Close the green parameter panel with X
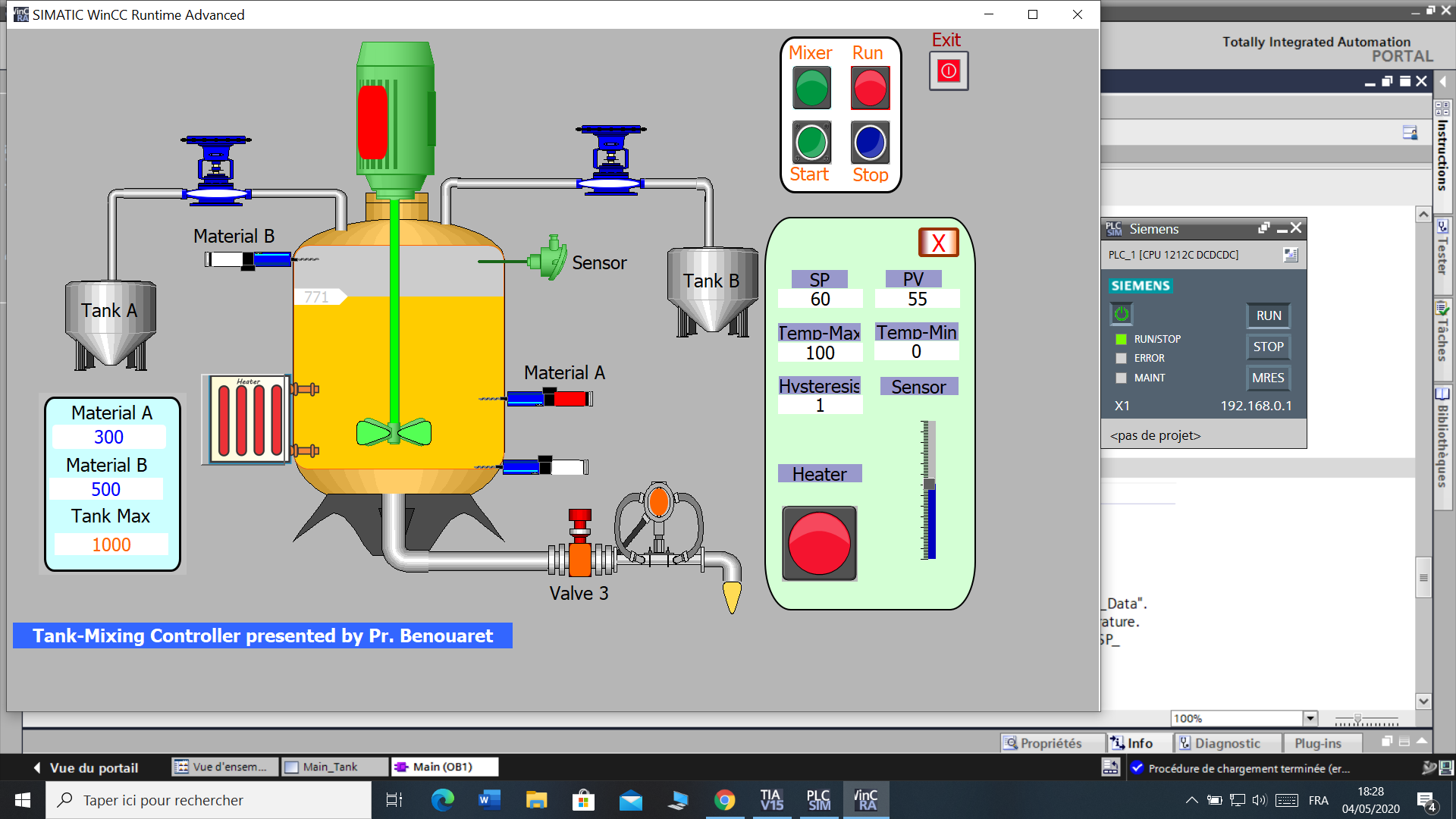 [x=939, y=243]
